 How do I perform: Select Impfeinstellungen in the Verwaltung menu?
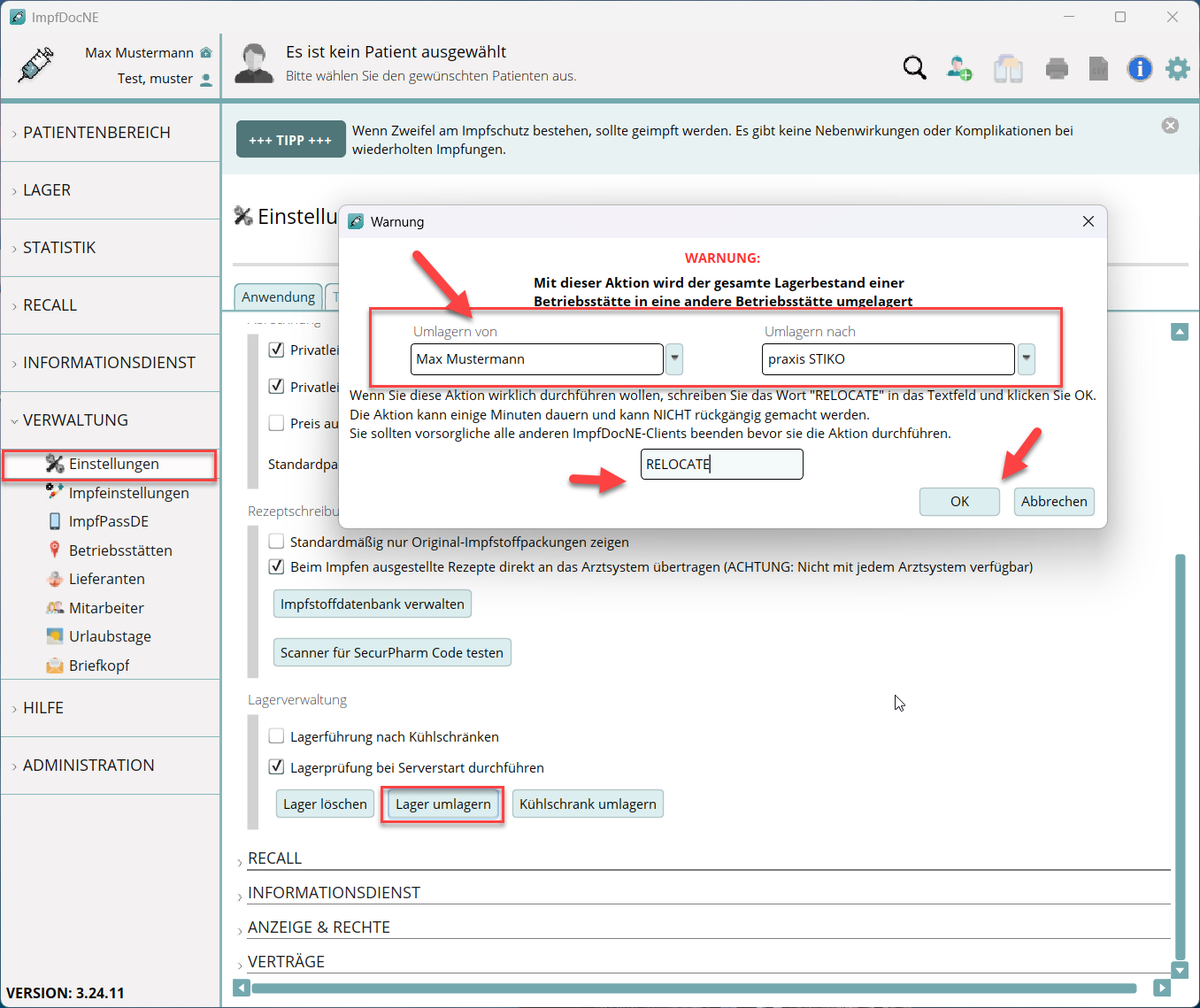tap(128, 493)
